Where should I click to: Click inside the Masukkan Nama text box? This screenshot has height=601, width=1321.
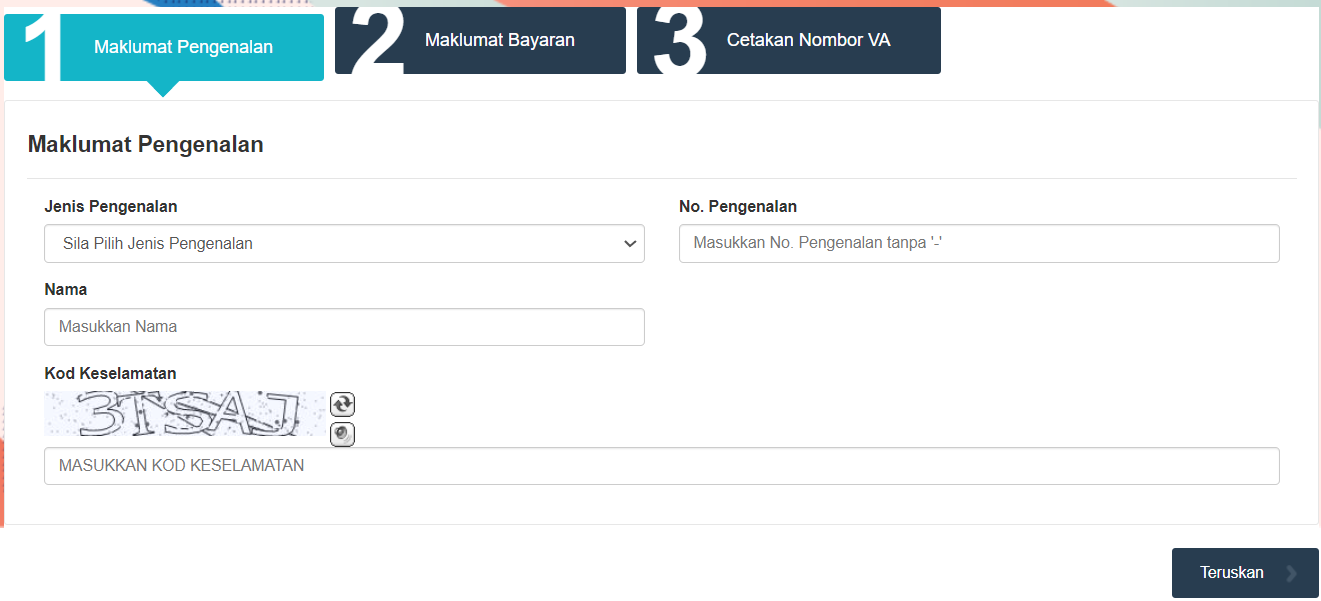pos(344,327)
